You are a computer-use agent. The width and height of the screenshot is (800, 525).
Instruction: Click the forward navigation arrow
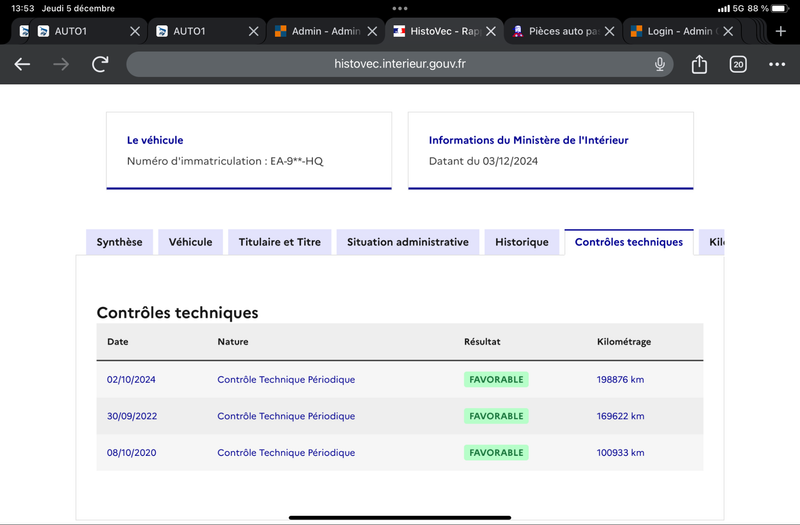[61, 64]
